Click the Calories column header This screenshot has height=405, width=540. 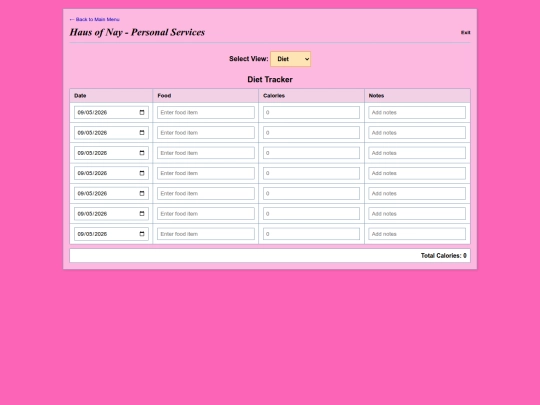coord(311,96)
